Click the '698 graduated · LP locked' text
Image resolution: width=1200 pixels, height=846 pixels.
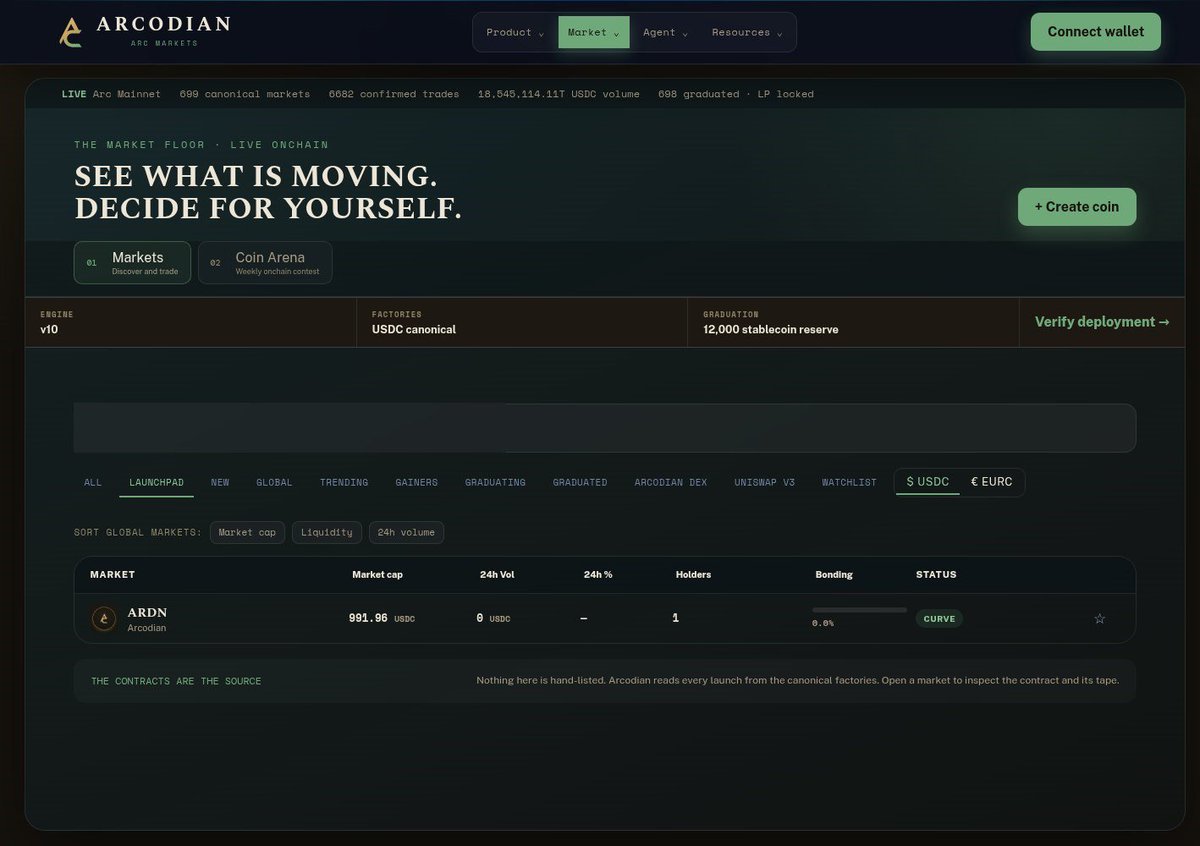tap(736, 94)
